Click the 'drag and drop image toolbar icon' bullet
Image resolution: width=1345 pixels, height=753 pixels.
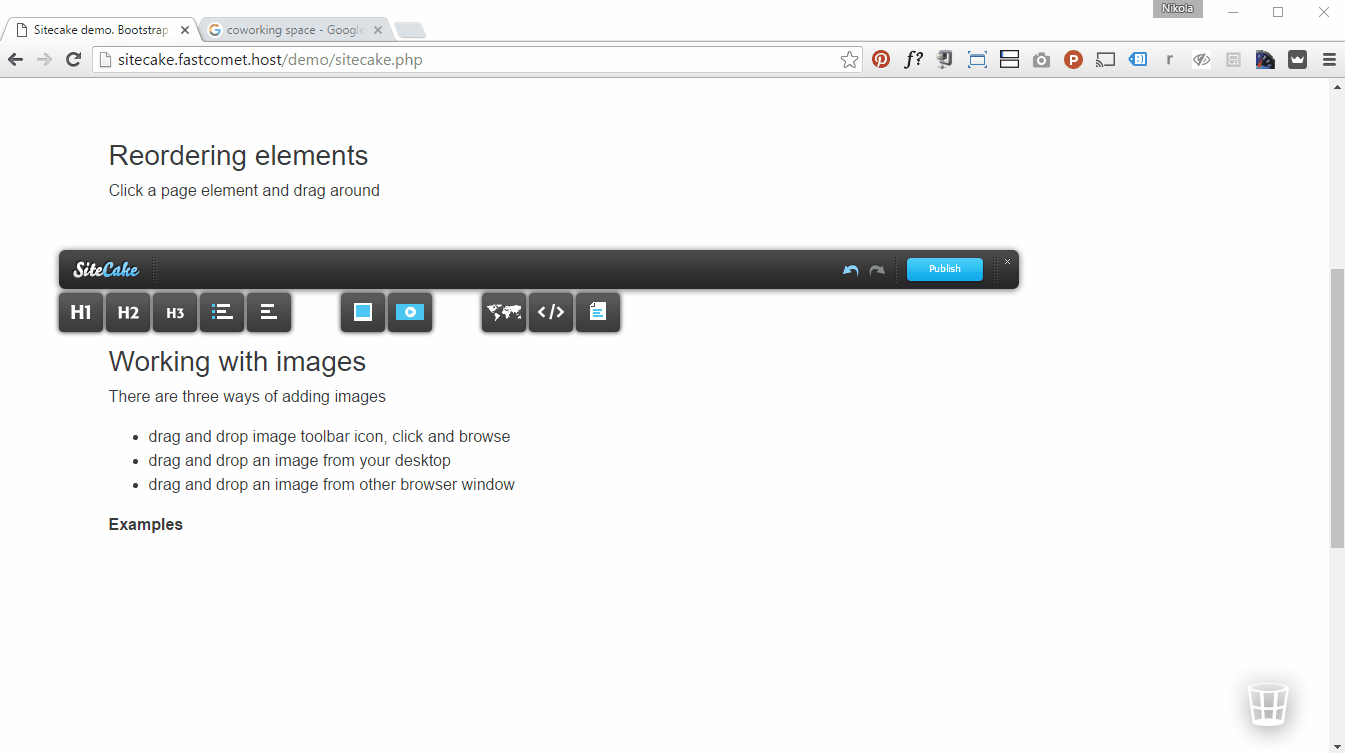click(x=329, y=436)
